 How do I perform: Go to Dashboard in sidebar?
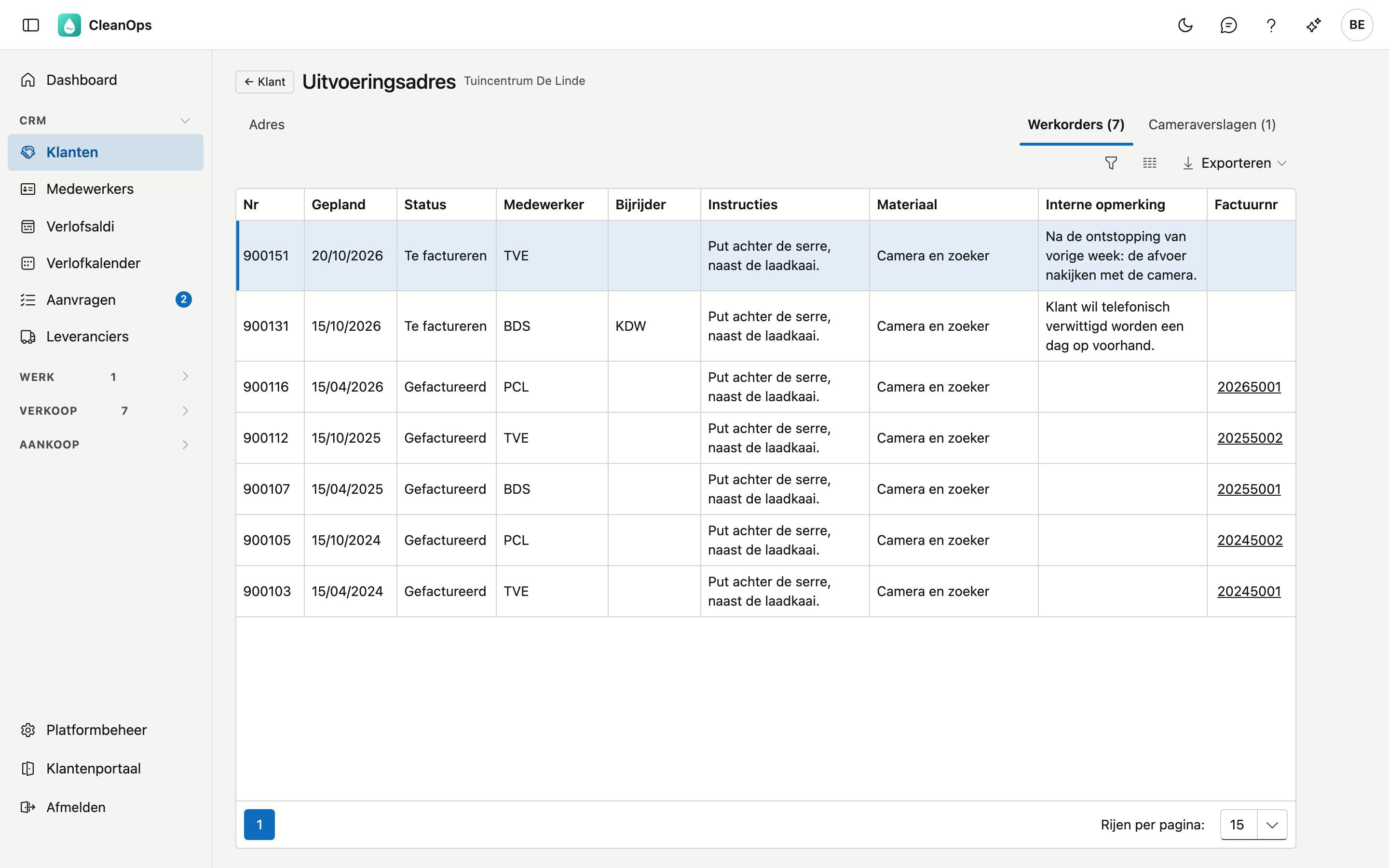pyautogui.click(x=106, y=80)
